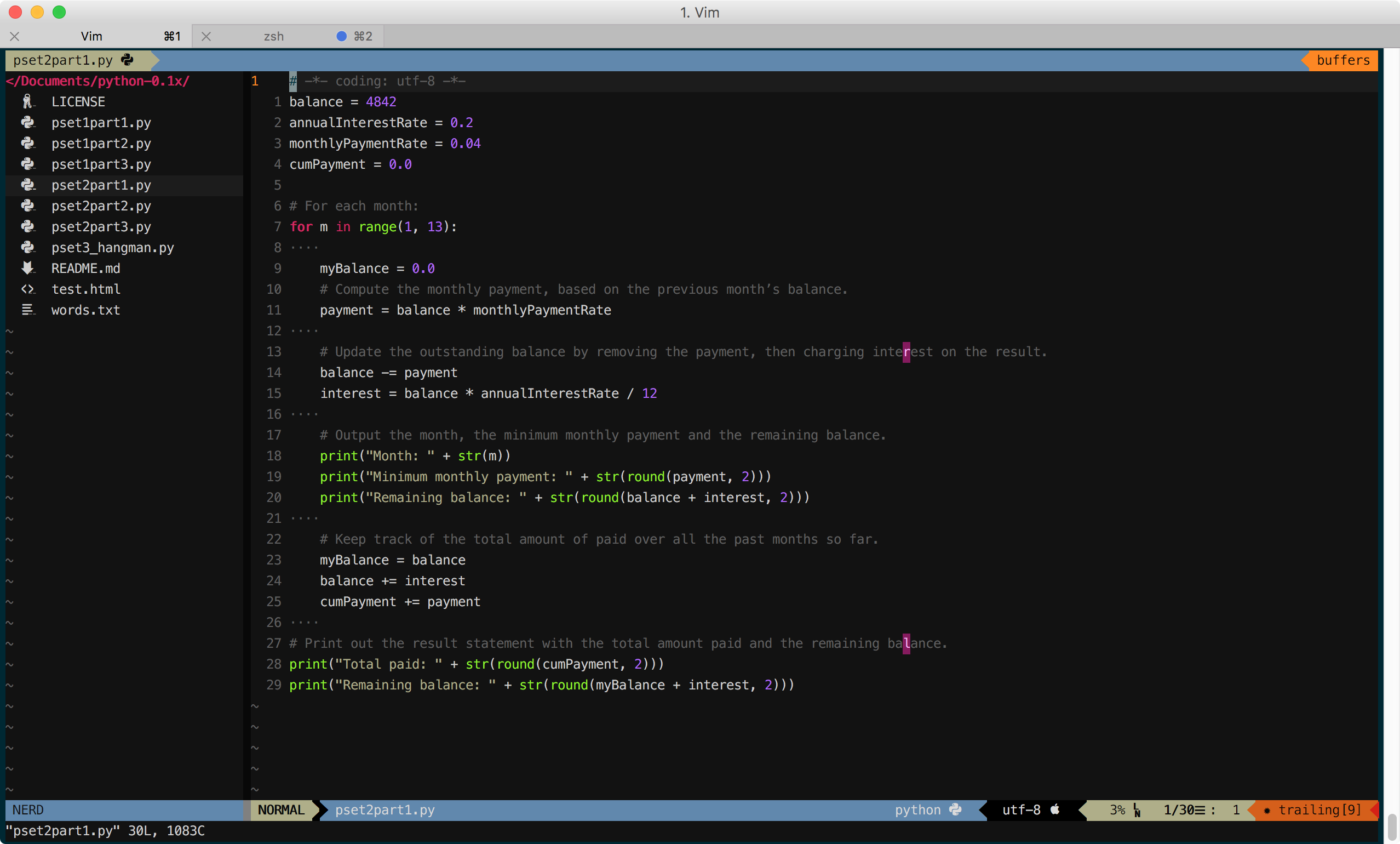Click the terminal window scrollbar thumb
Viewport: 1400px width, 844px height.
tap(1391, 829)
